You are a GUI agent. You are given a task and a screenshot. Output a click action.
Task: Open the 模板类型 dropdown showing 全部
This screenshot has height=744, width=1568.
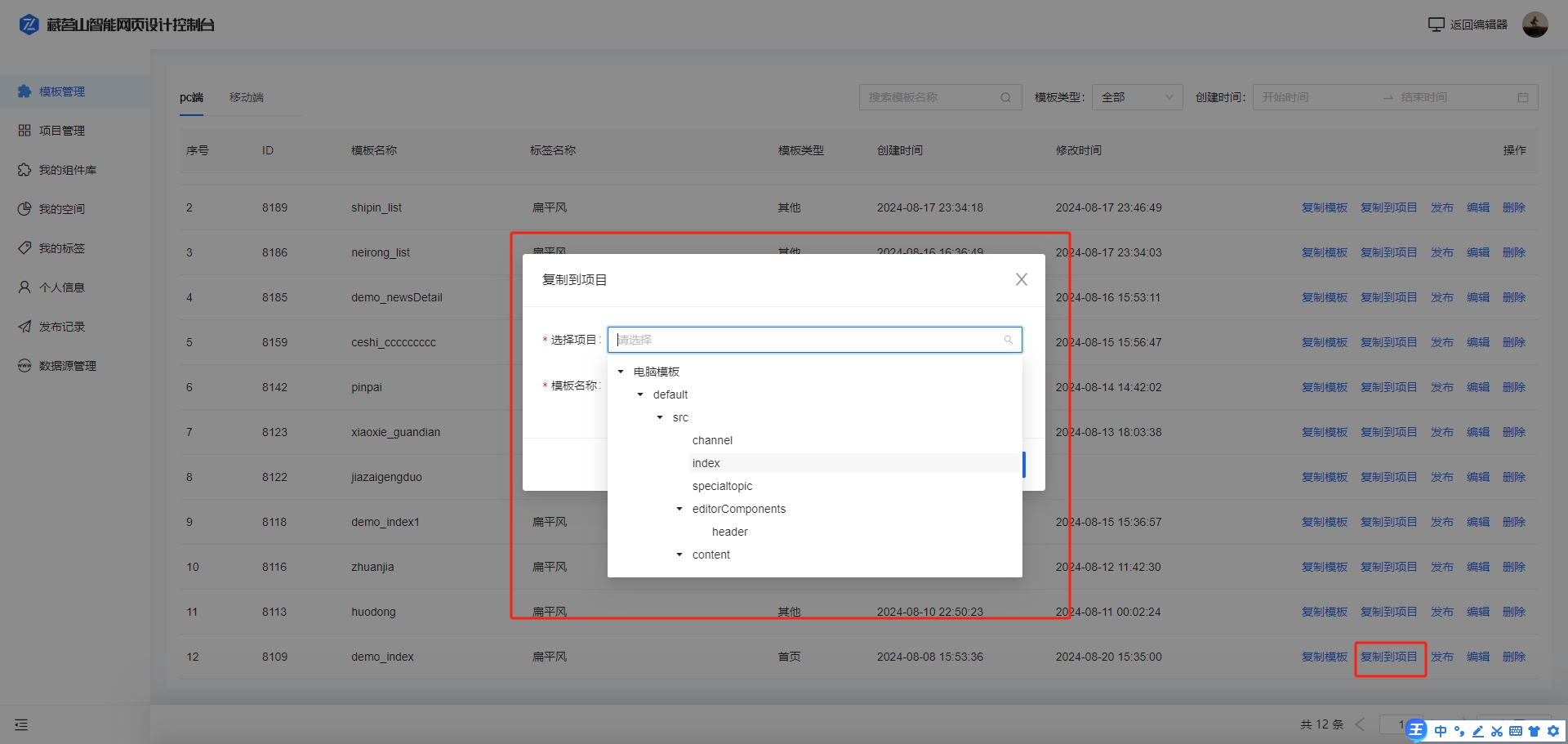click(x=1137, y=97)
